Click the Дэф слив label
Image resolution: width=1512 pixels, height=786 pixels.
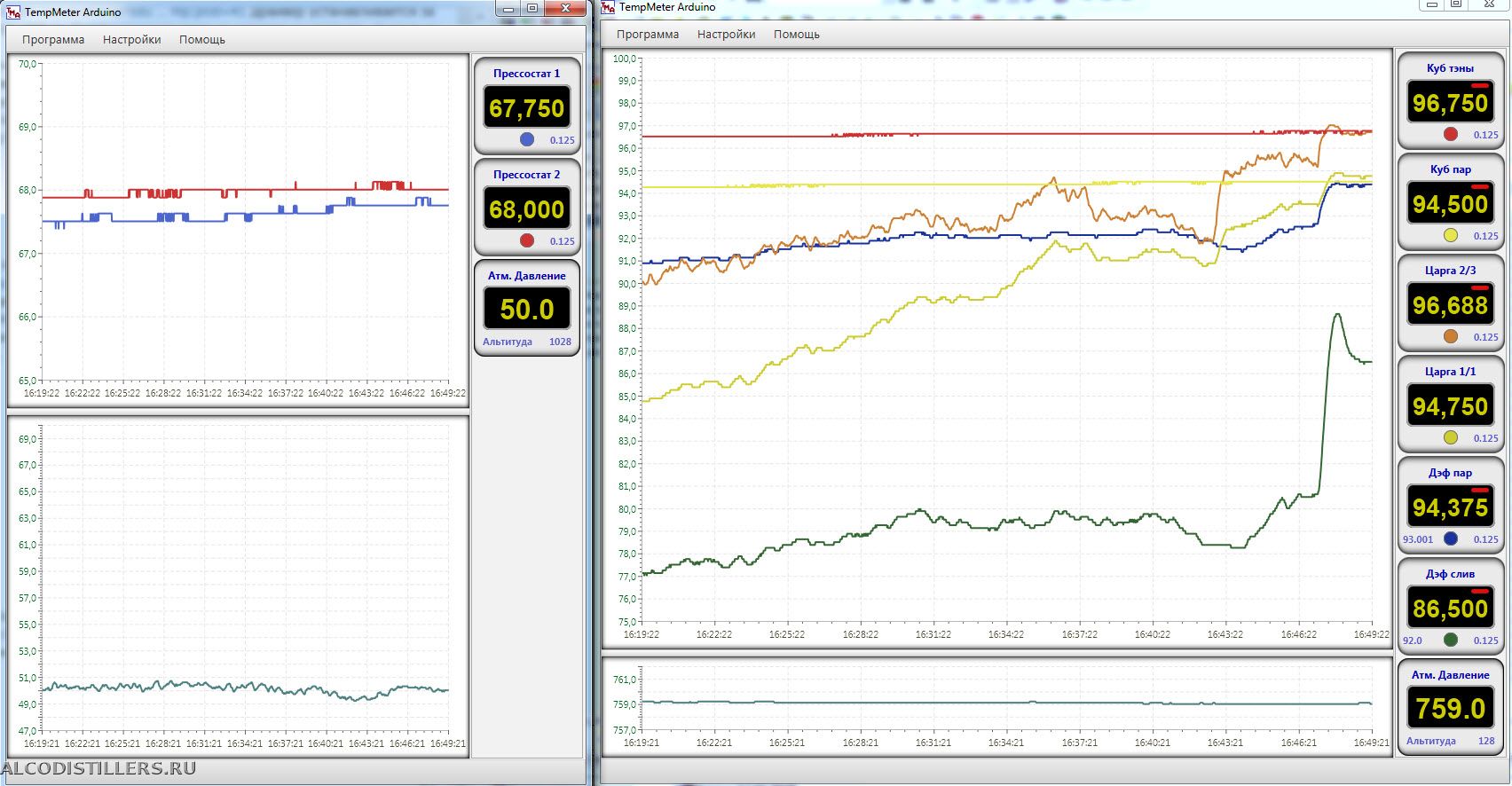coord(1451,574)
